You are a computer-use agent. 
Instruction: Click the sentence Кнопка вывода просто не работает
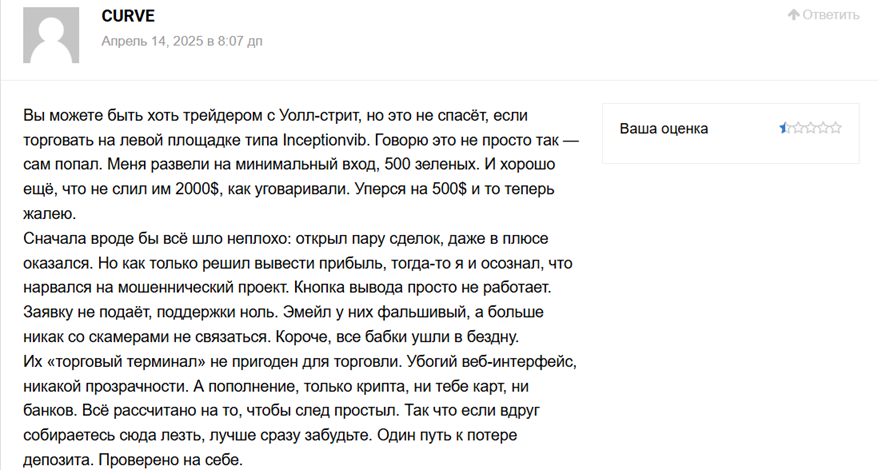pos(423,287)
